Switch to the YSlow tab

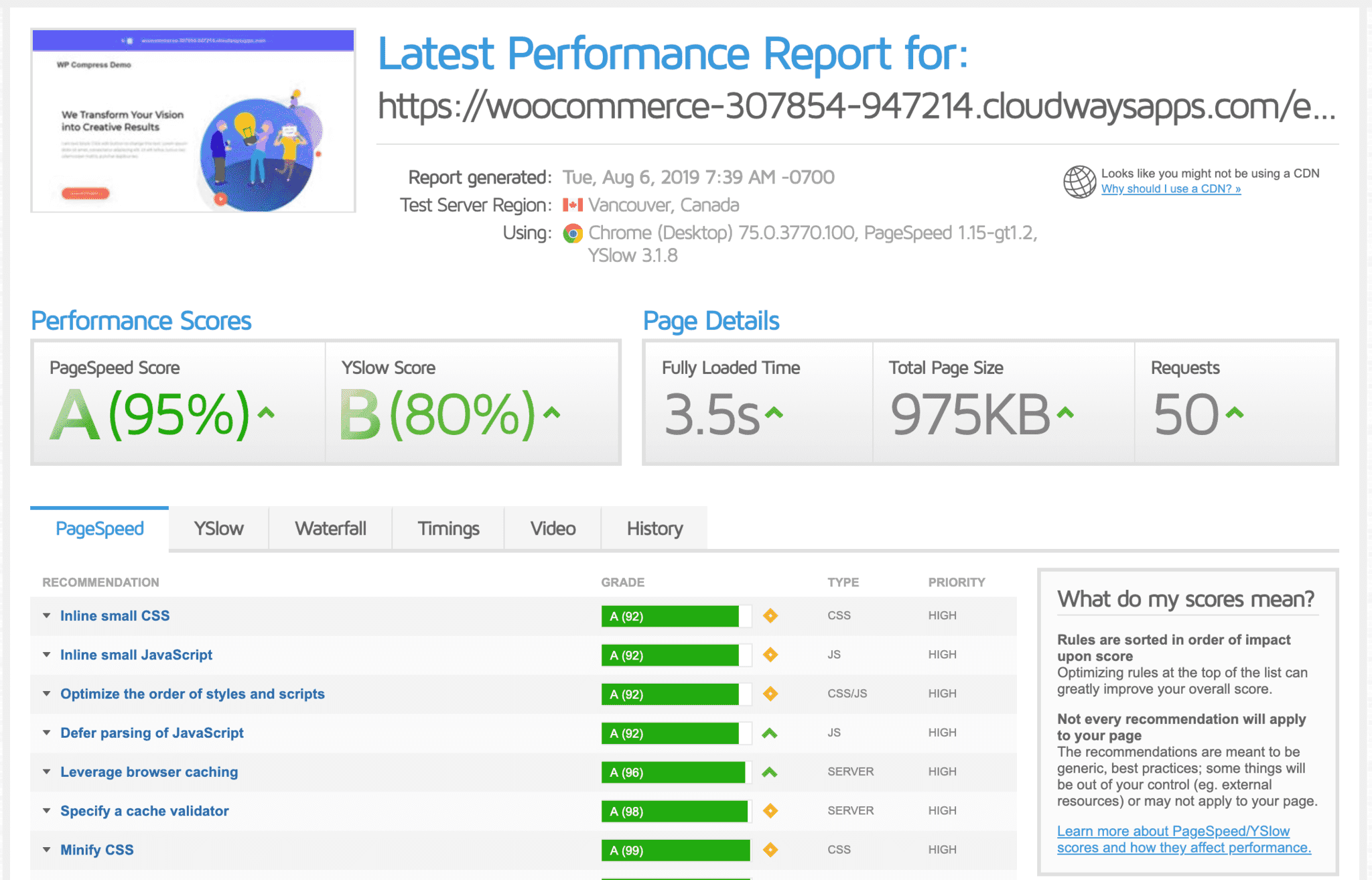coord(218,529)
